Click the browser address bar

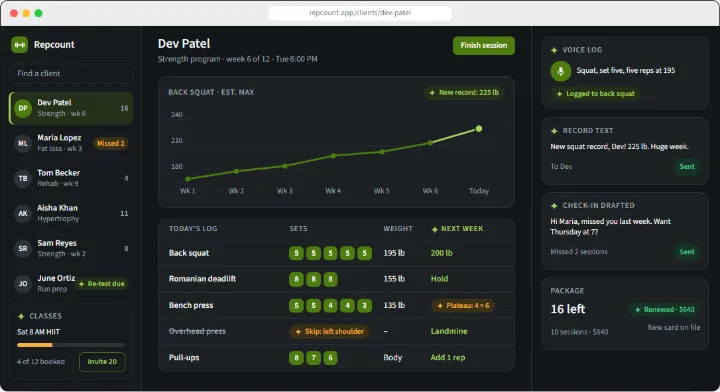click(x=360, y=13)
